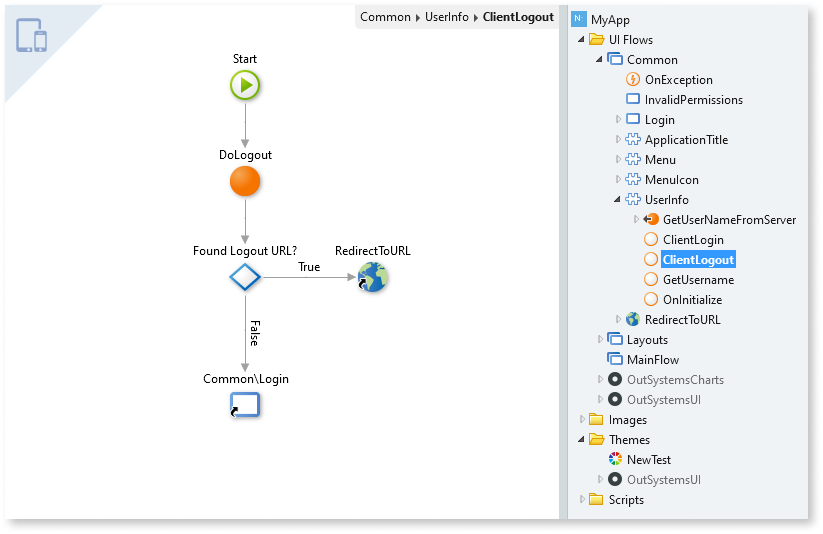Select the MyApp module root node

click(610, 19)
